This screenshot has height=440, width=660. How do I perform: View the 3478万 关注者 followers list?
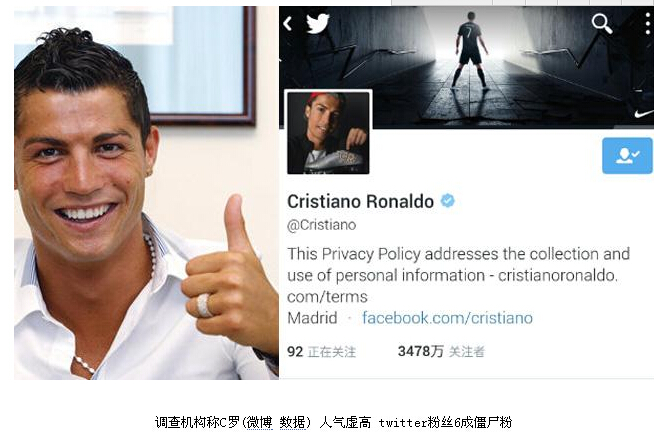pos(441,351)
